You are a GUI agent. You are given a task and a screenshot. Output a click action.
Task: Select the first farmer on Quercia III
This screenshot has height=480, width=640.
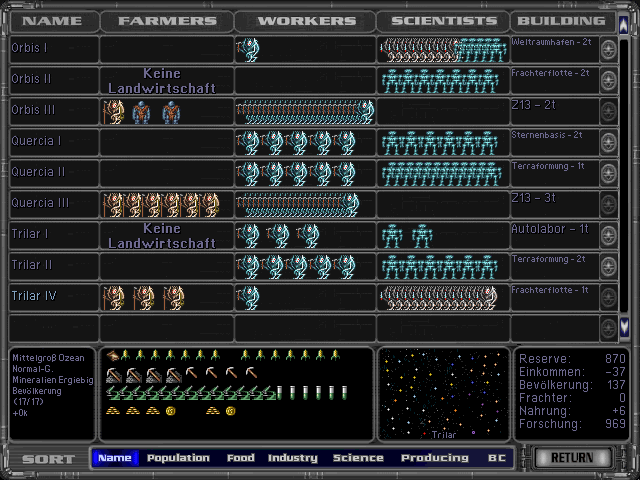pyautogui.click(x=112, y=205)
